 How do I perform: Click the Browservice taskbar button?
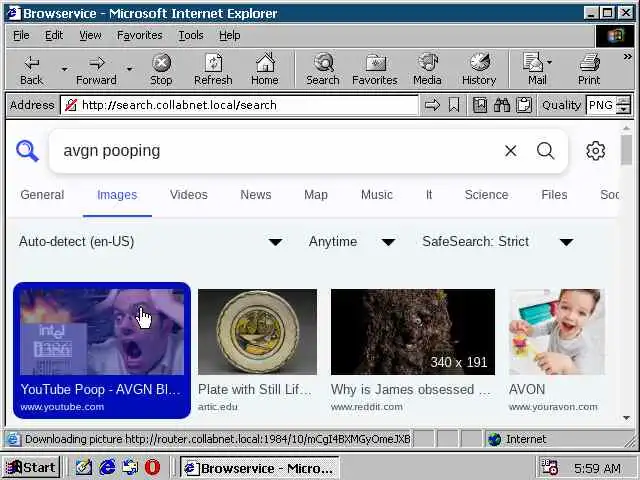click(x=260, y=468)
